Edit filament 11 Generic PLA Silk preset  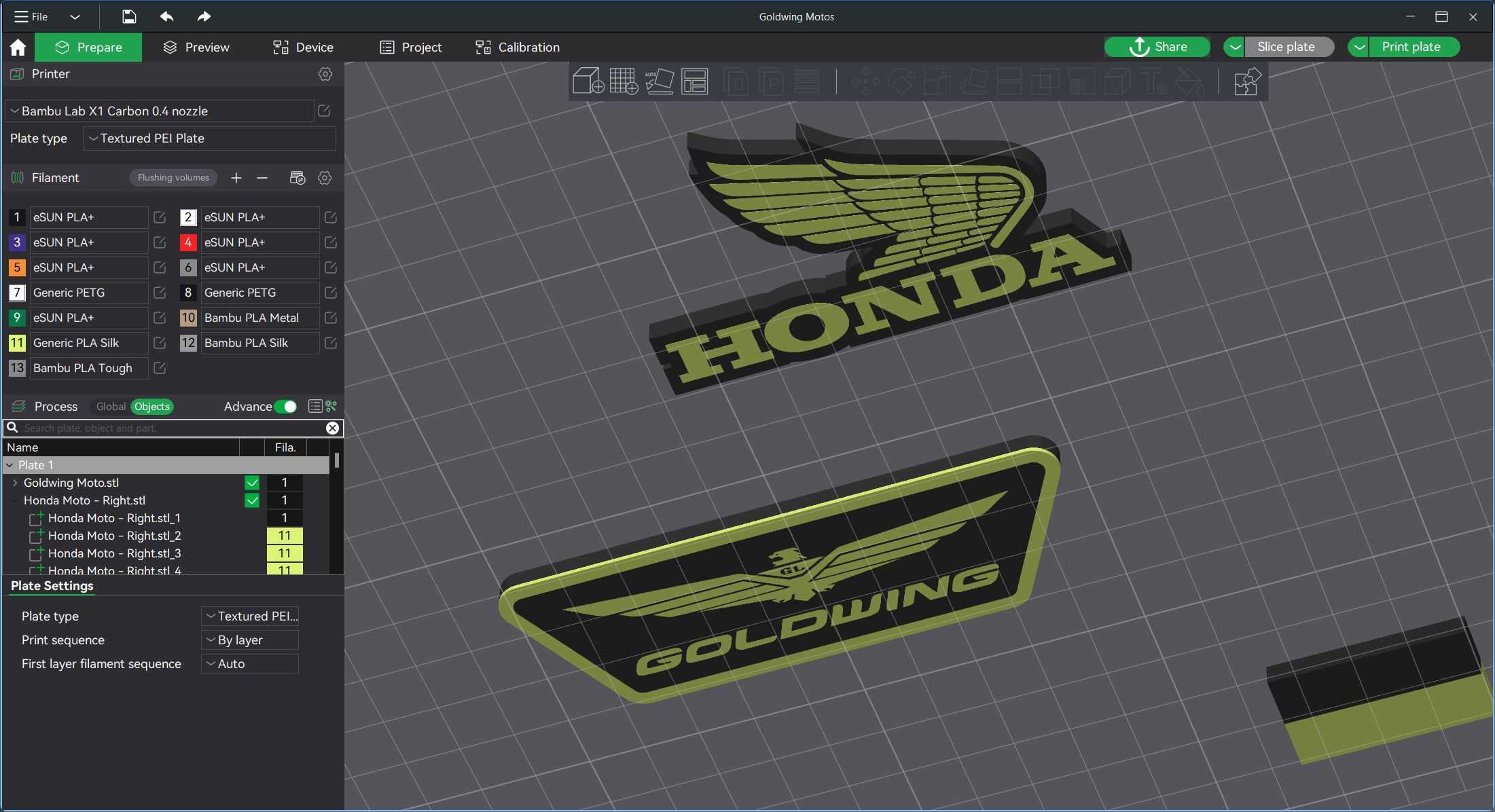160,343
